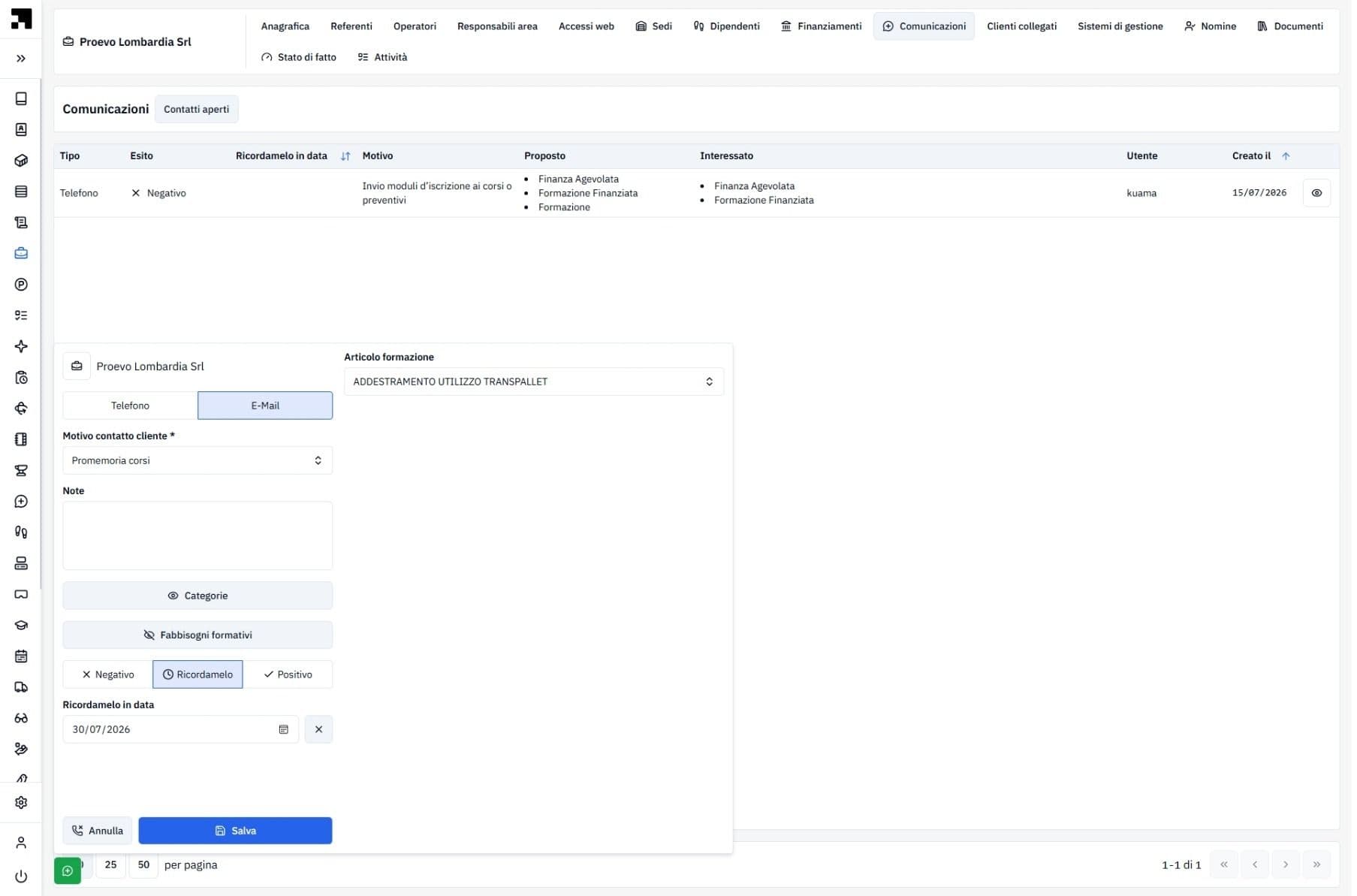Screen dimensions: 1357x896
Task: Switch to the Comunicazioni tab
Action: click(924, 26)
